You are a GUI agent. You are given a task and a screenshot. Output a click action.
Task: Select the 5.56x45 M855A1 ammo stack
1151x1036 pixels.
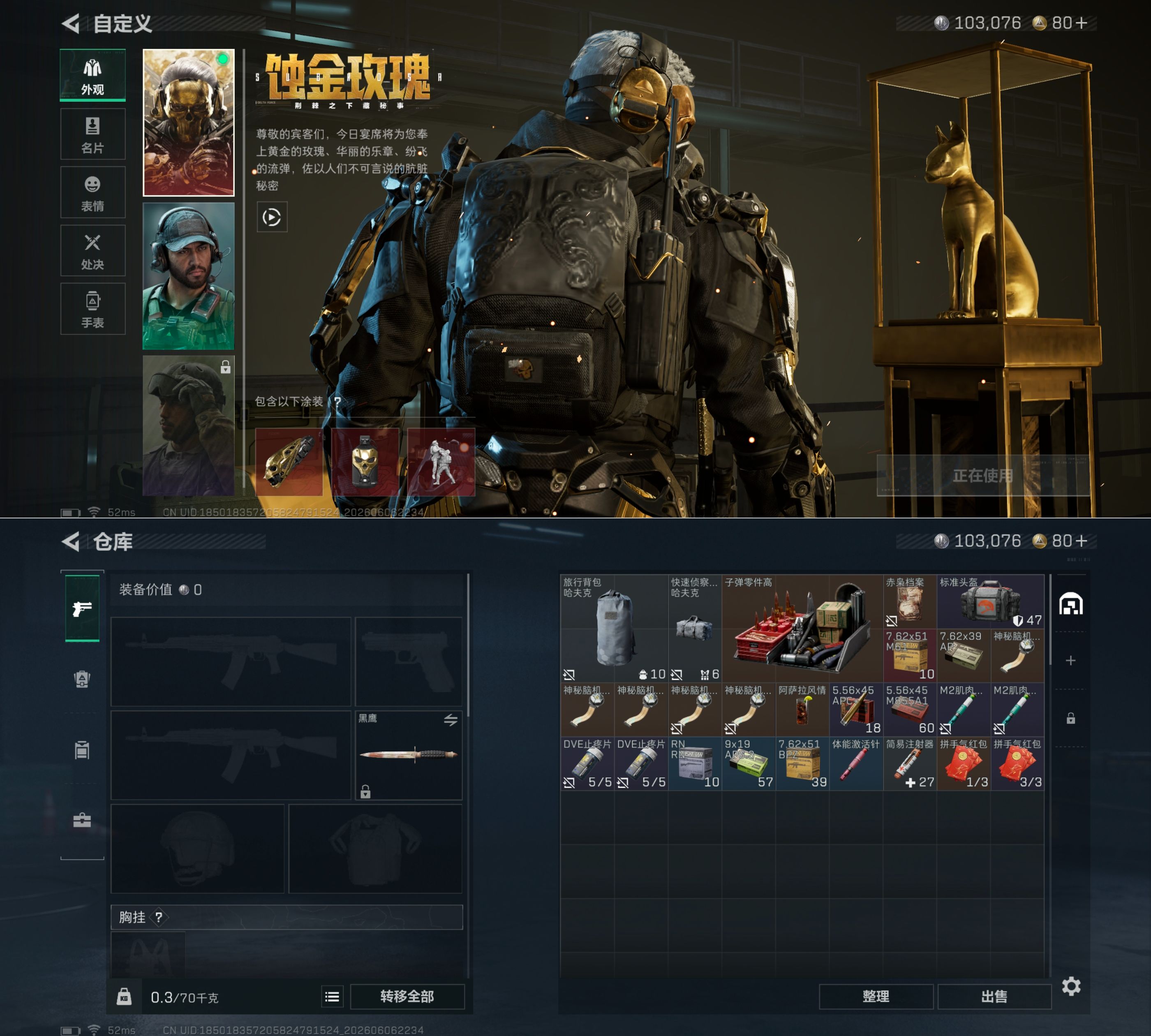click(x=910, y=709)
